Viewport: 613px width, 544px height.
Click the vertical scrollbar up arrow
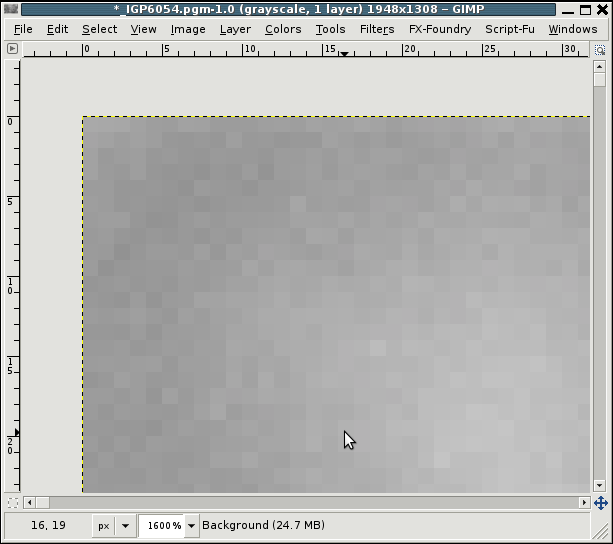pos(599,67)
